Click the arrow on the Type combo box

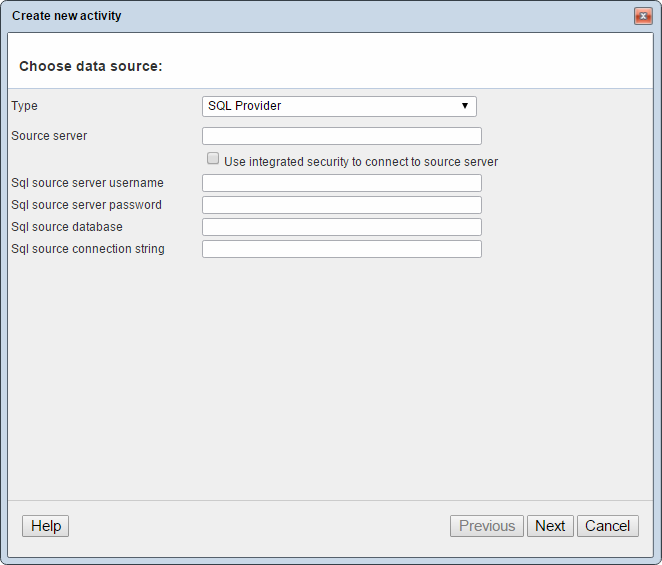(x=465, y=106)
